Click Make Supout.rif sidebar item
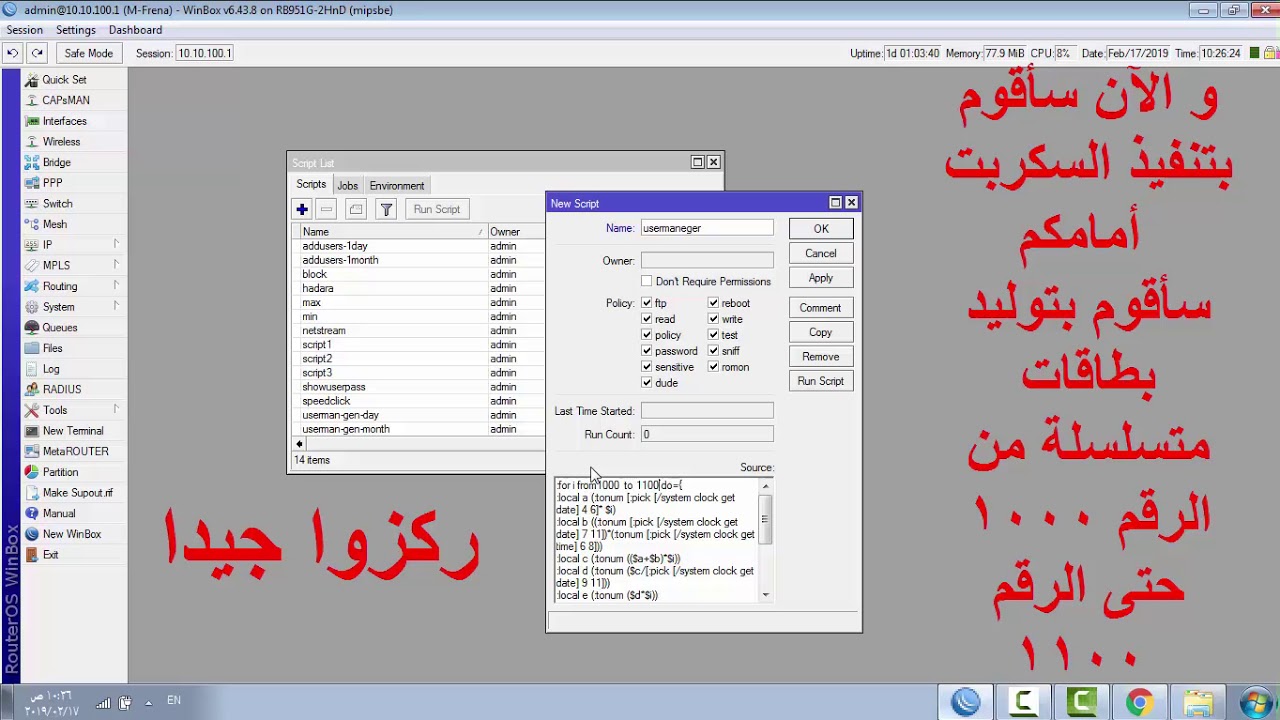1280x720 pixels. [77, 493]
